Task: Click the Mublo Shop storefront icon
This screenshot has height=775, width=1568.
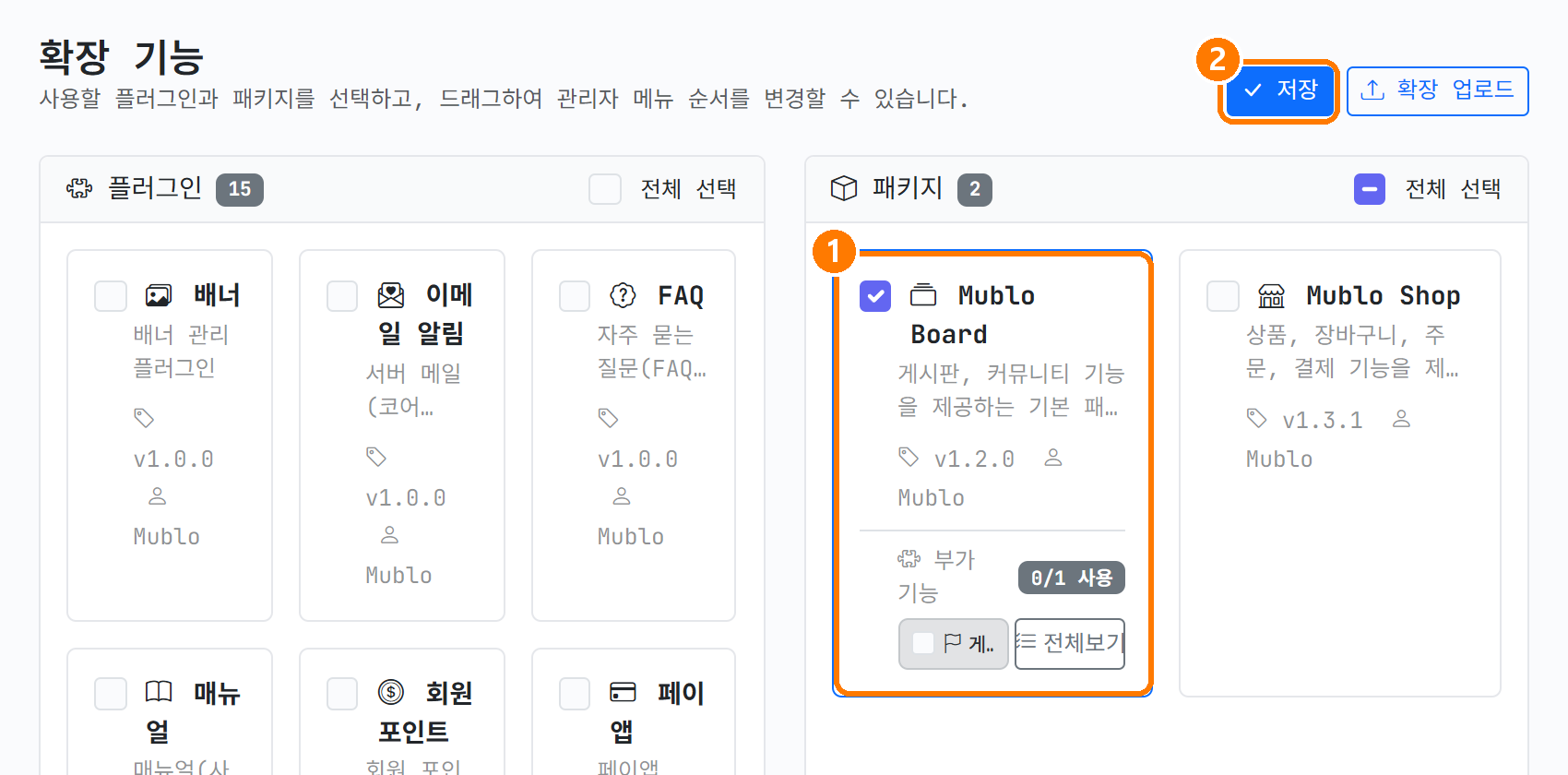Action: pyautogui.click(x=1272, y=295)
